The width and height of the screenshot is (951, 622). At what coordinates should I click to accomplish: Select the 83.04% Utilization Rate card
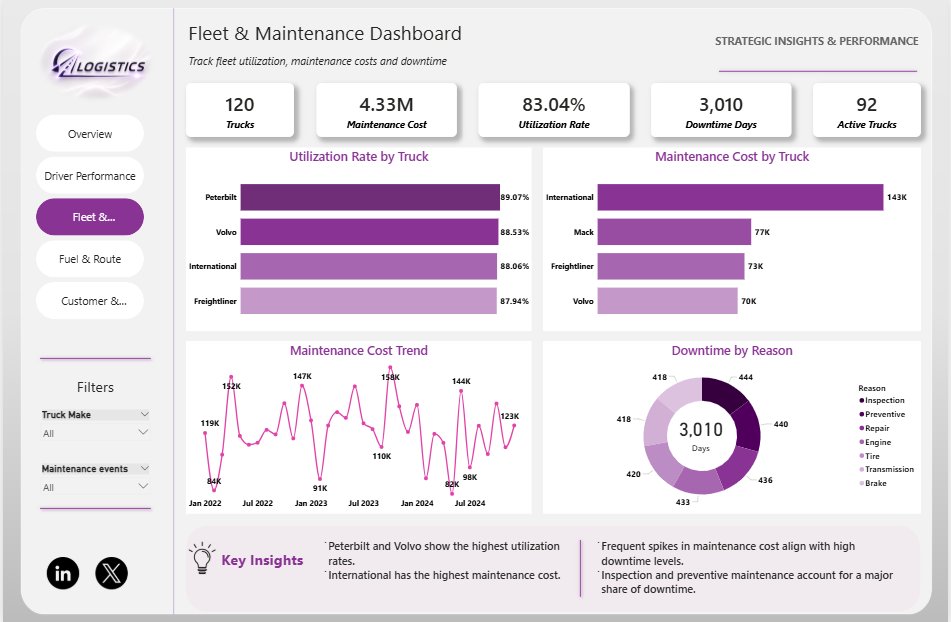(x=554, y=110)
